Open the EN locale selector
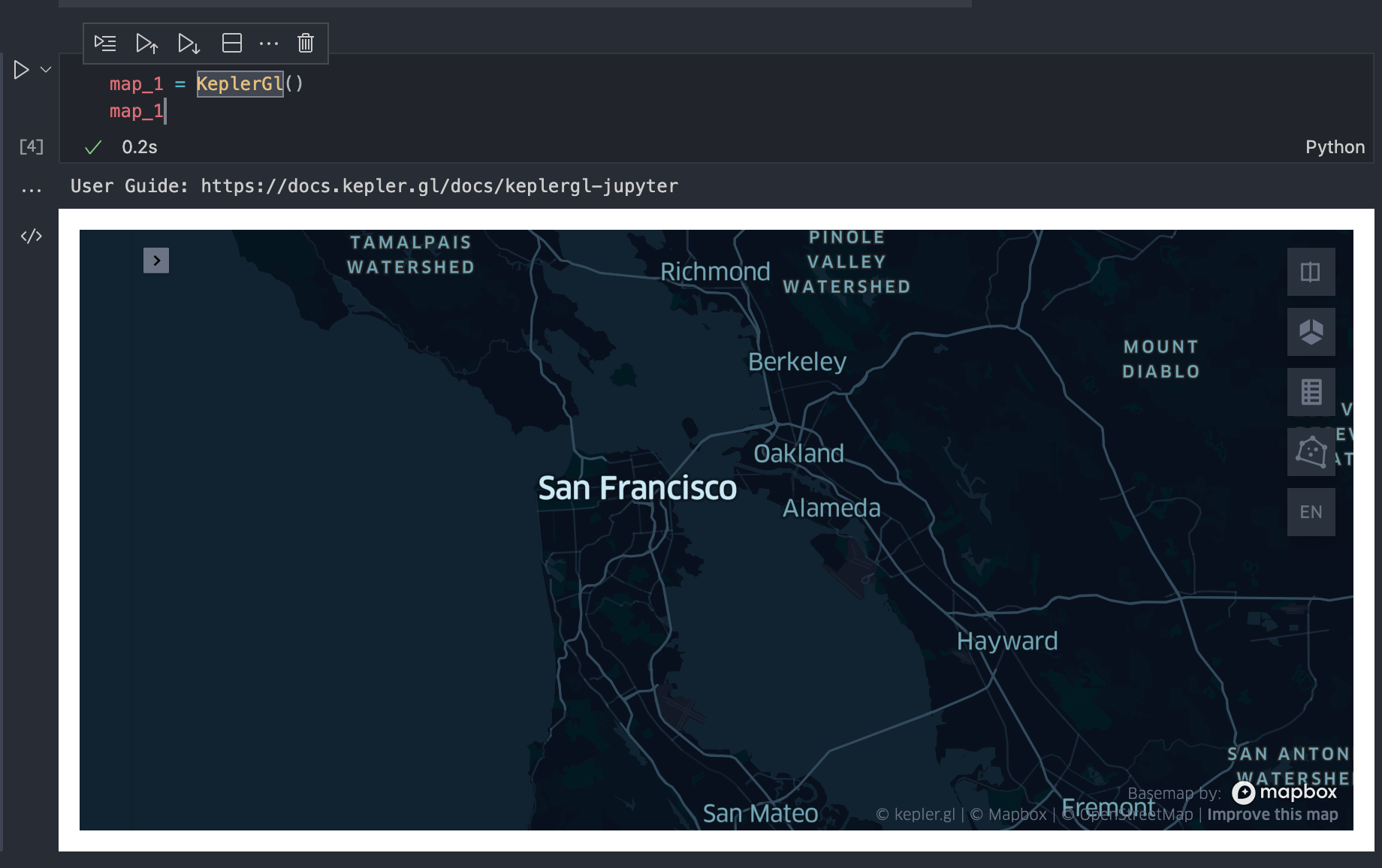Viewport: 1382px width, 868px height. coord(1311,511)
